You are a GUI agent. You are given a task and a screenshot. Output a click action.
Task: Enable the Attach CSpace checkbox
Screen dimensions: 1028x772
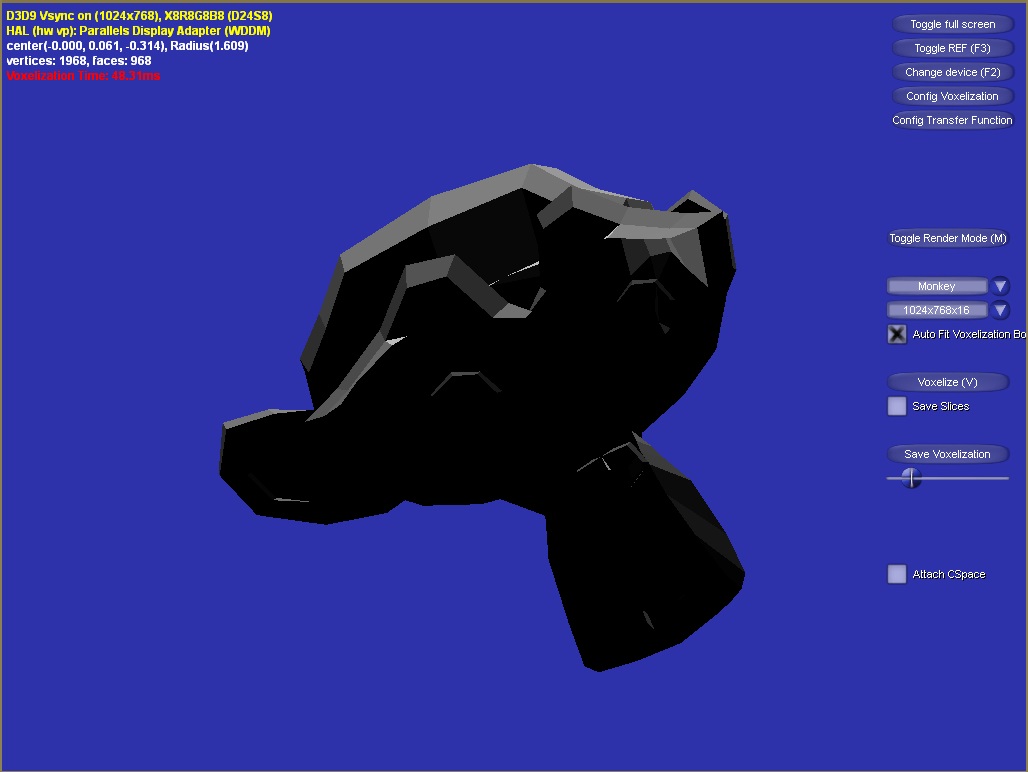pos(897,574)
